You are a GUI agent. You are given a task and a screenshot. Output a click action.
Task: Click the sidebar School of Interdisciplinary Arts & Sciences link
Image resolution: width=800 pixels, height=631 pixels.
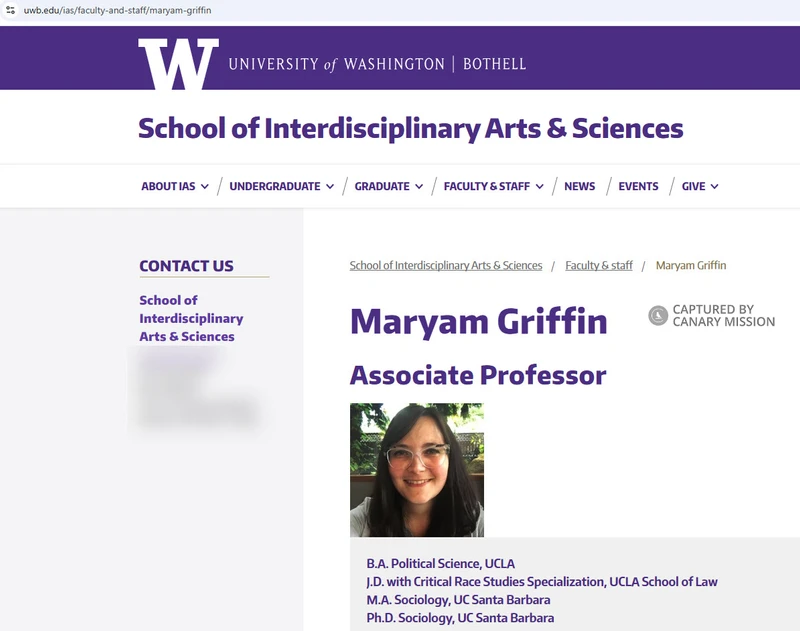tap(189, 318)
